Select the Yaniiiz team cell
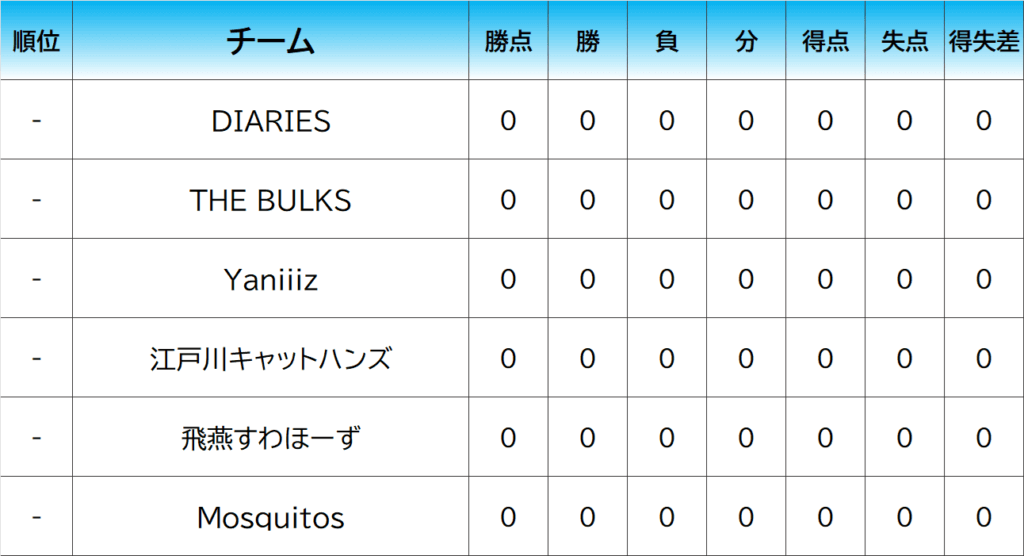This screenshot has height=556, width=1024. (270, 280)
